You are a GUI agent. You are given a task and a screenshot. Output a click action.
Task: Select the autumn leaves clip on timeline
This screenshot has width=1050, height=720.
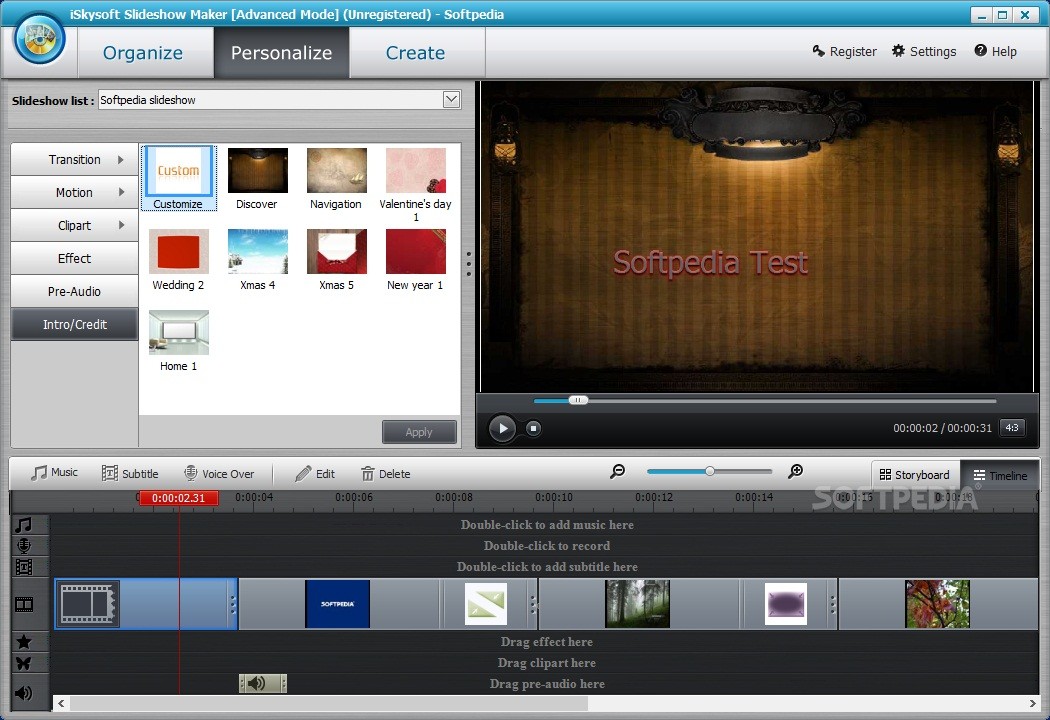click(938, 604)
